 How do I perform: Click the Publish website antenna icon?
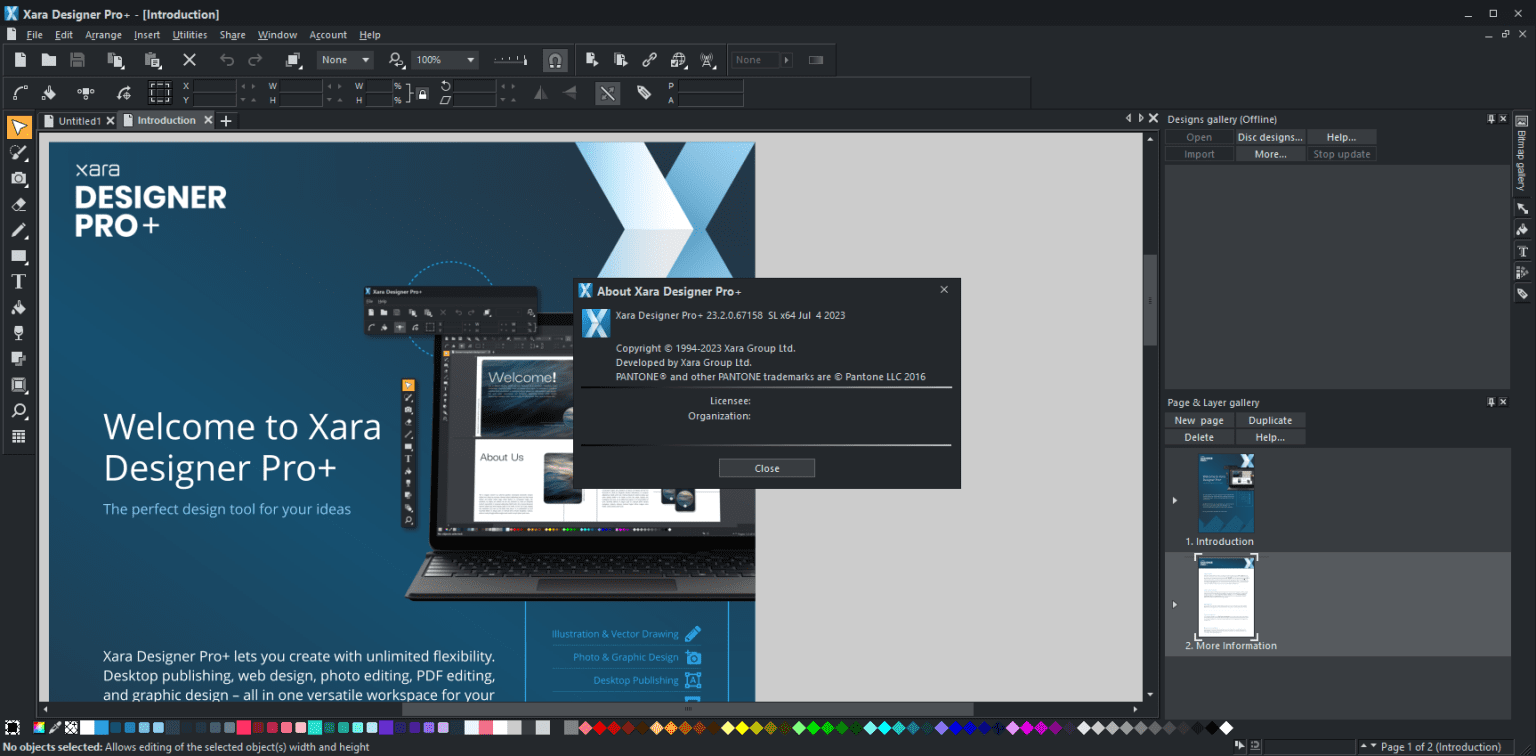point(708,60)
